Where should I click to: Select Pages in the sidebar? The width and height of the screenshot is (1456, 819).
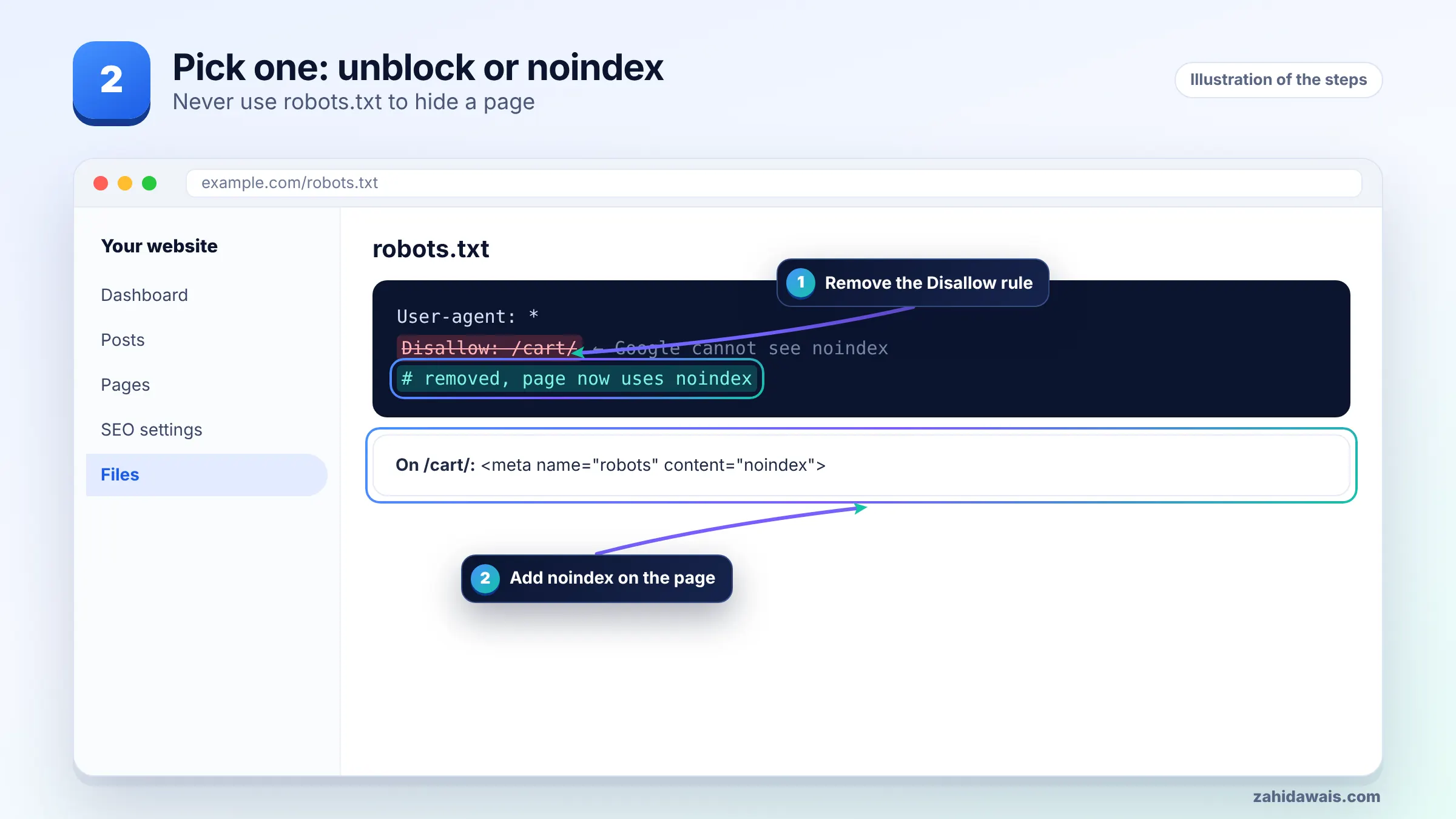click(125, 385)
